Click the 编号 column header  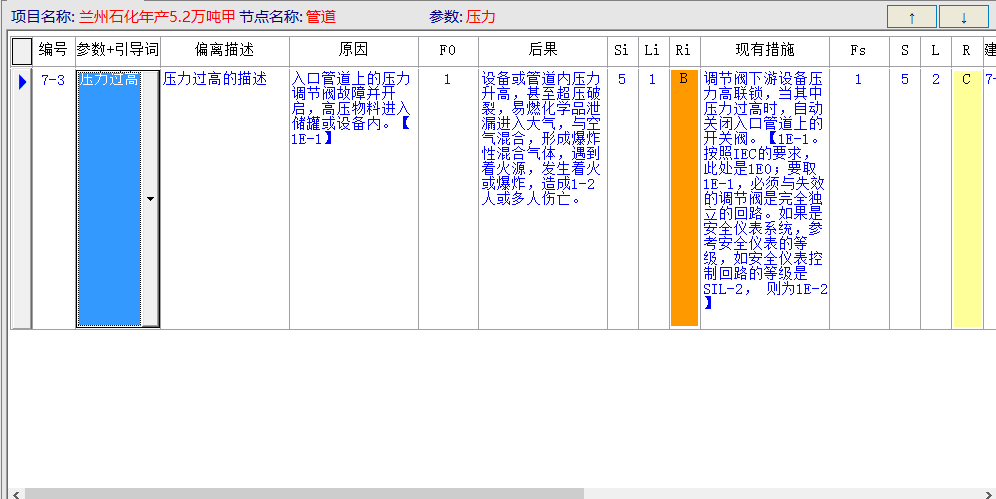point(53,51)
